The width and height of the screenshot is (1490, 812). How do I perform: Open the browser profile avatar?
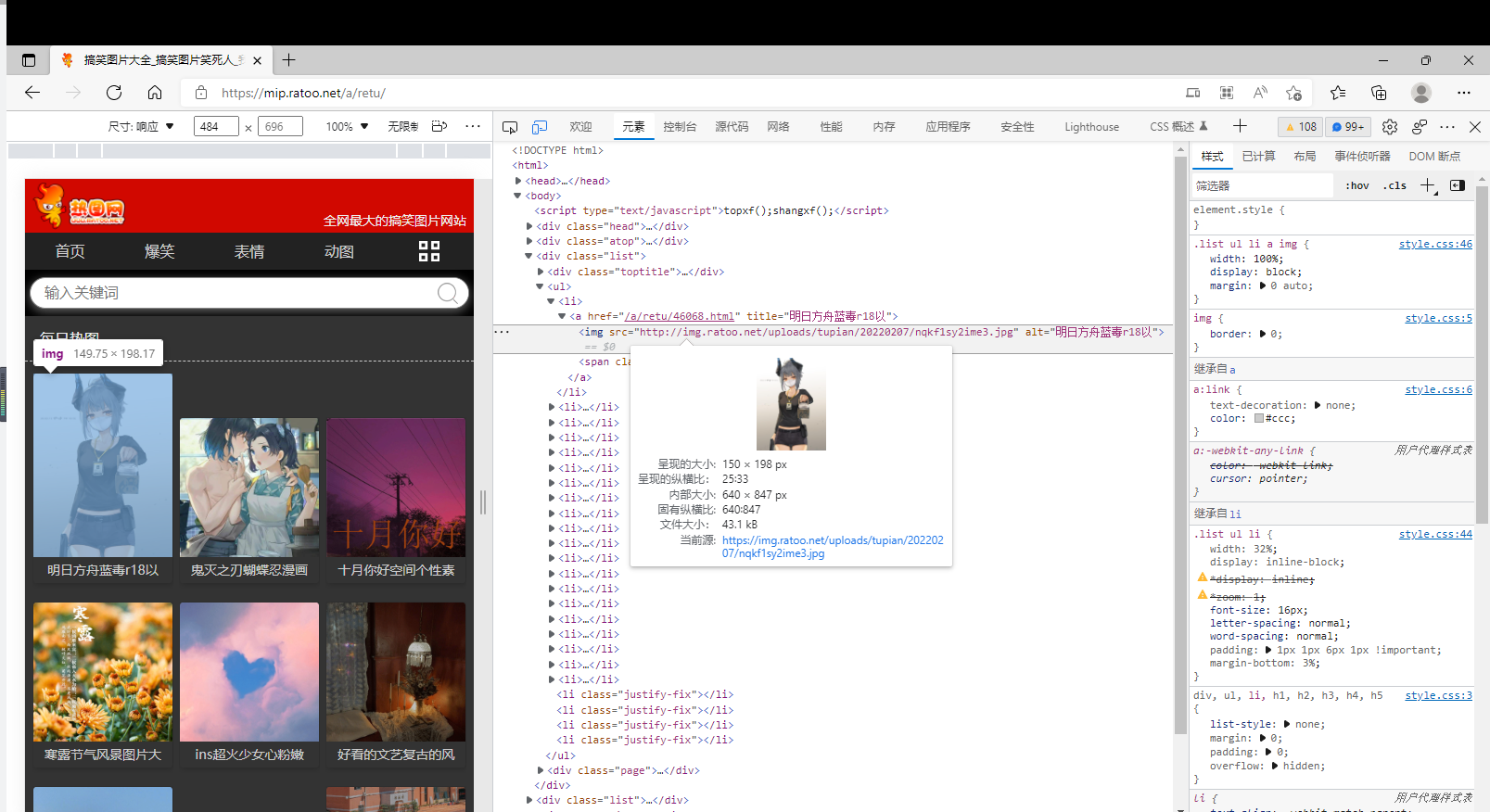[x=1421, y=93]
